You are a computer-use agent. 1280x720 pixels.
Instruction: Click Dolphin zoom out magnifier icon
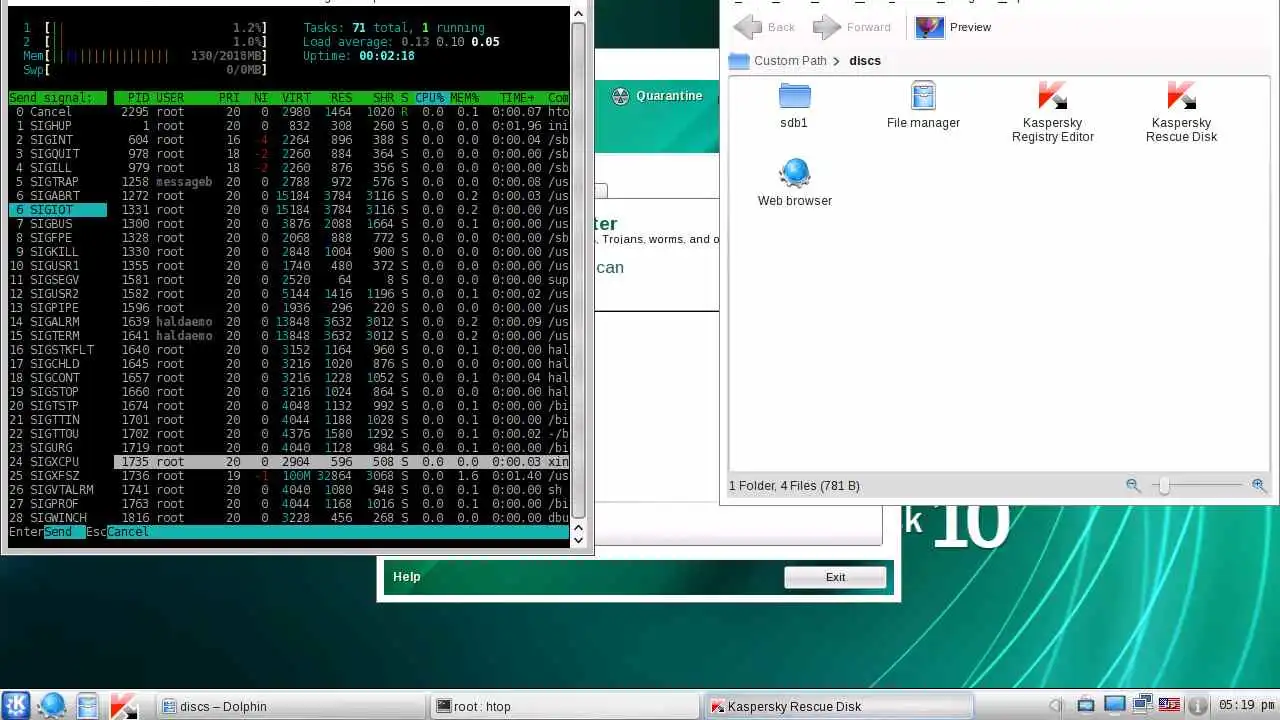1133,485
